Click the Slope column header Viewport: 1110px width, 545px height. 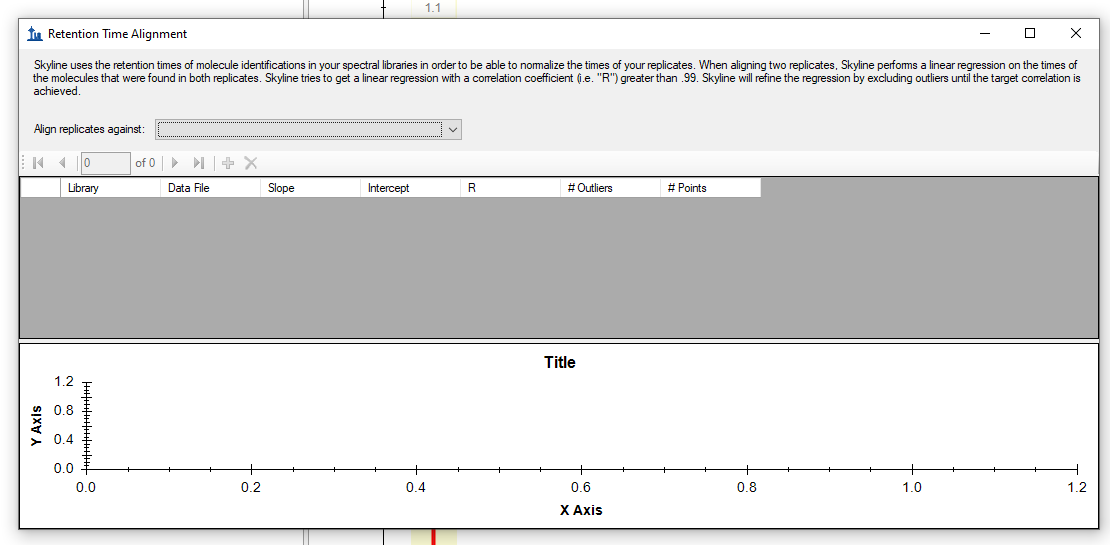point(310,188)
